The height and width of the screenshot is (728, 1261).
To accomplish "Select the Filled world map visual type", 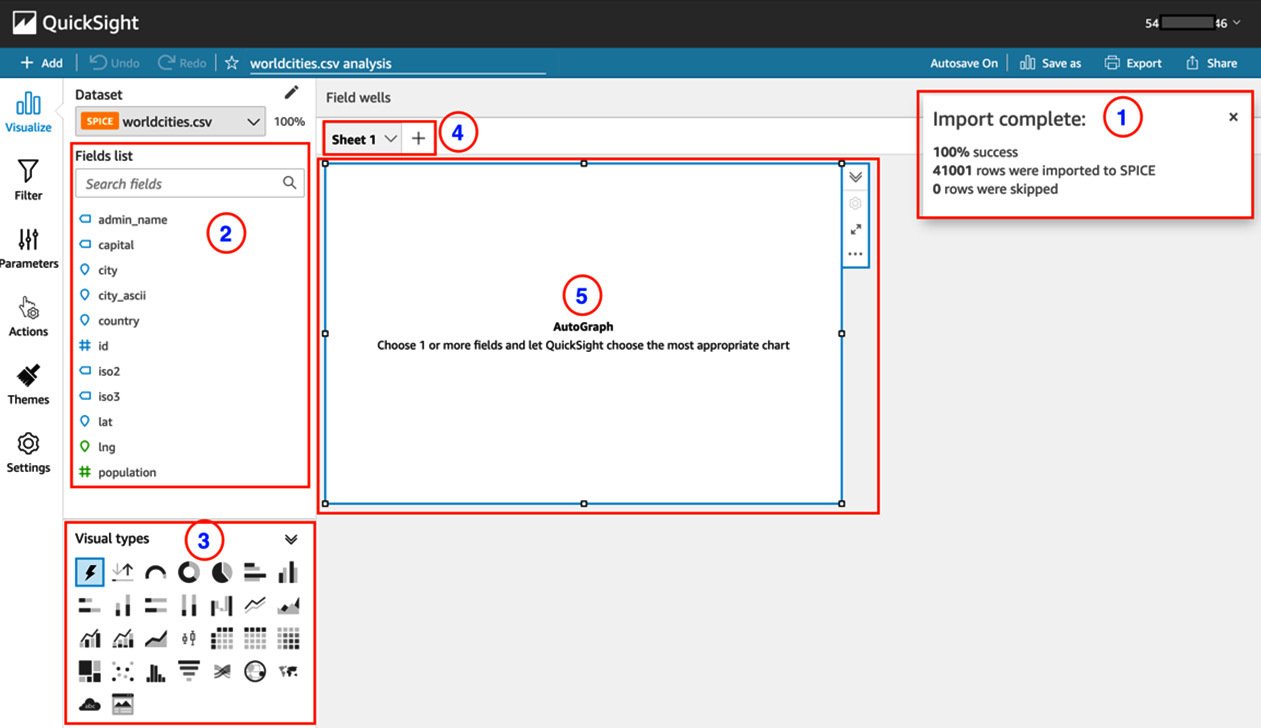I will [288, 671].
